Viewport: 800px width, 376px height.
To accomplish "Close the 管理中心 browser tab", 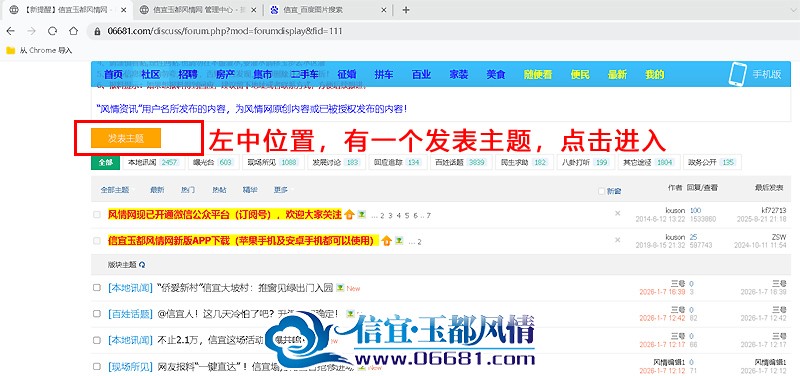I will 253,10.
